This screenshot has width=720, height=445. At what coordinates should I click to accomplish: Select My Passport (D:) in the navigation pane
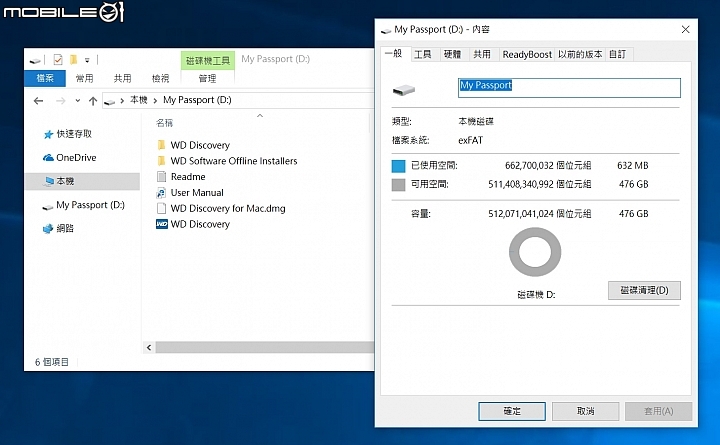coord(90,205)
